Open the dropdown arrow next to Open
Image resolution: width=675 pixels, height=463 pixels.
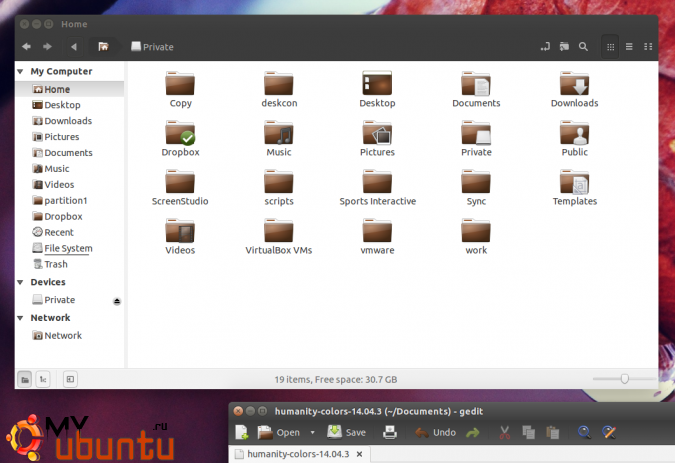[312, 433]
